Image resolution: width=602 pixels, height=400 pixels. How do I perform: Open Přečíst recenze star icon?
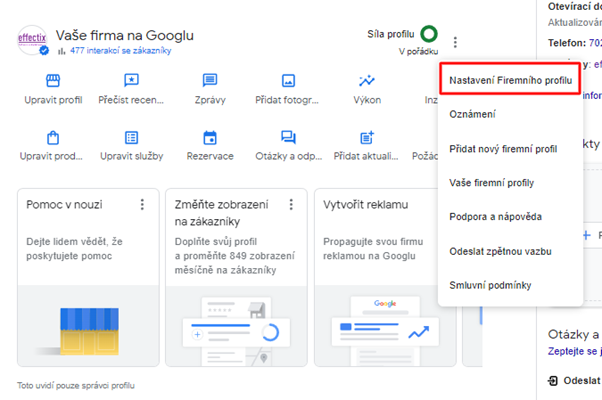pyautogui.click(x=131, y=81)
